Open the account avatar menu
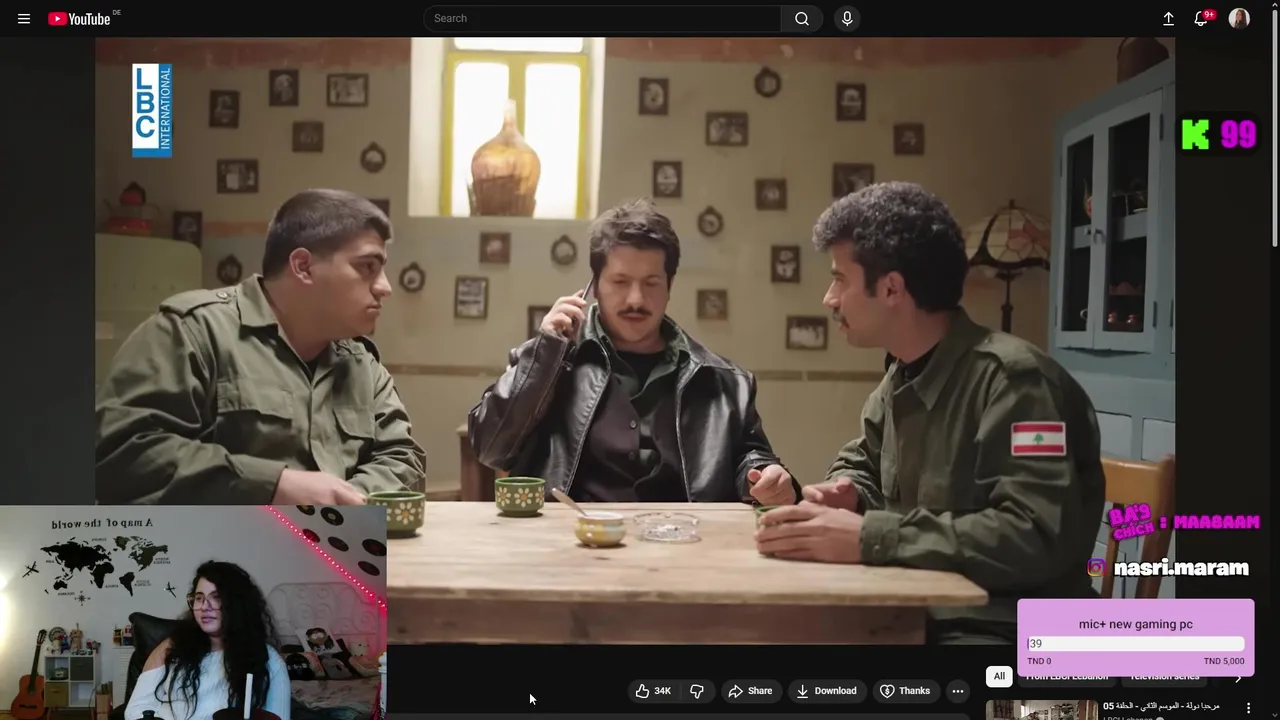Screen dimensions: 1280x720 (x=1239, y=18)
